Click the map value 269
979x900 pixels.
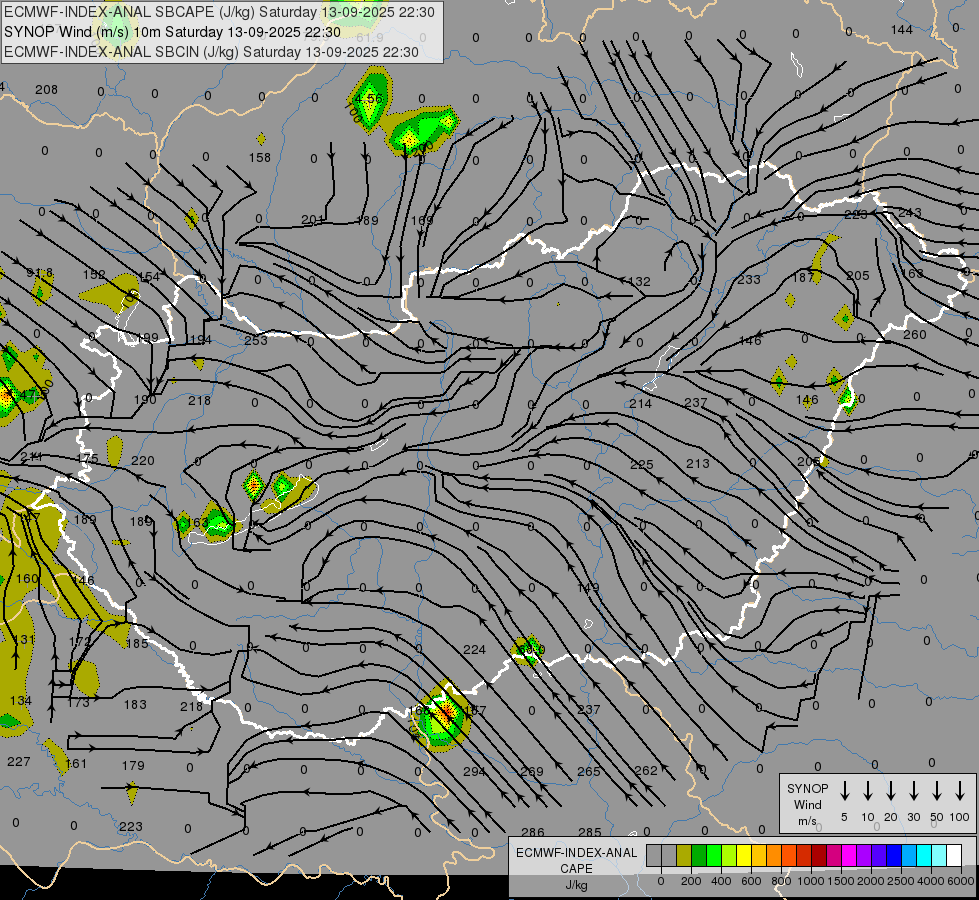coord(532,772)
